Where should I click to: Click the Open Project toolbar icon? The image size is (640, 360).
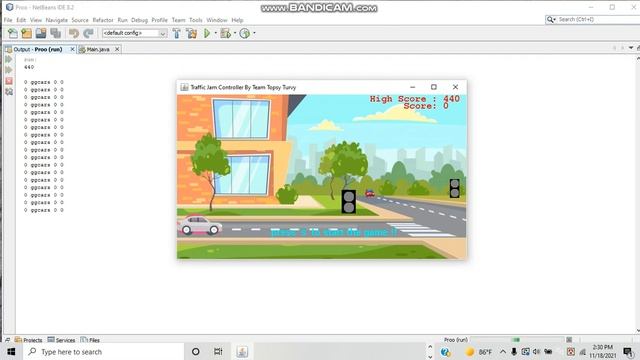click(x=41, y=33)
